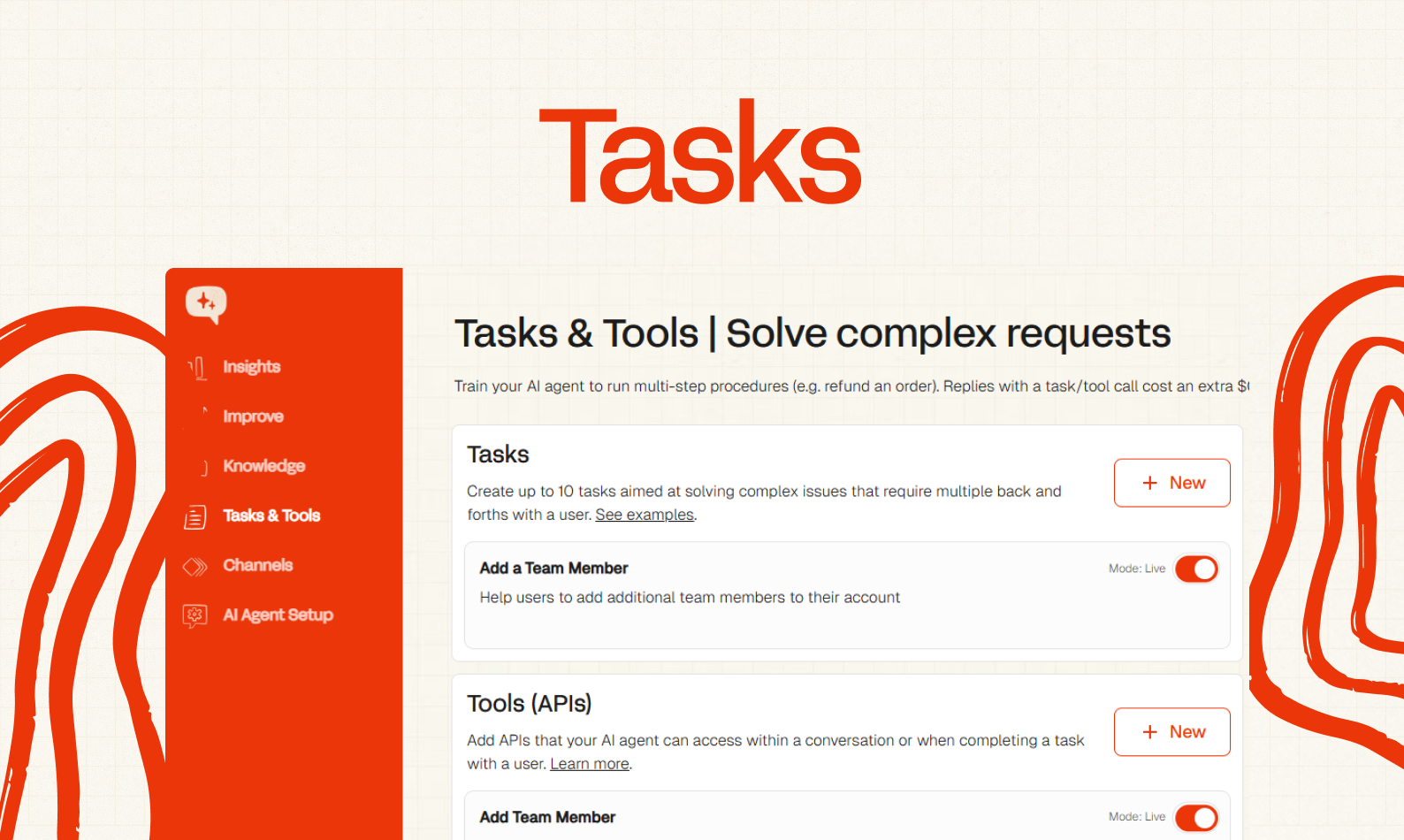
Task: Follow the See examples link
Action: (x=645, y=515)
